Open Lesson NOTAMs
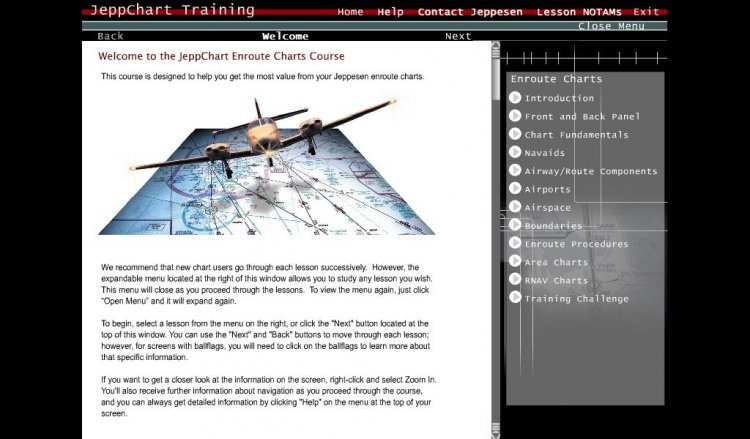Viewport: 750px width, 439px height. tap(579, 12)
